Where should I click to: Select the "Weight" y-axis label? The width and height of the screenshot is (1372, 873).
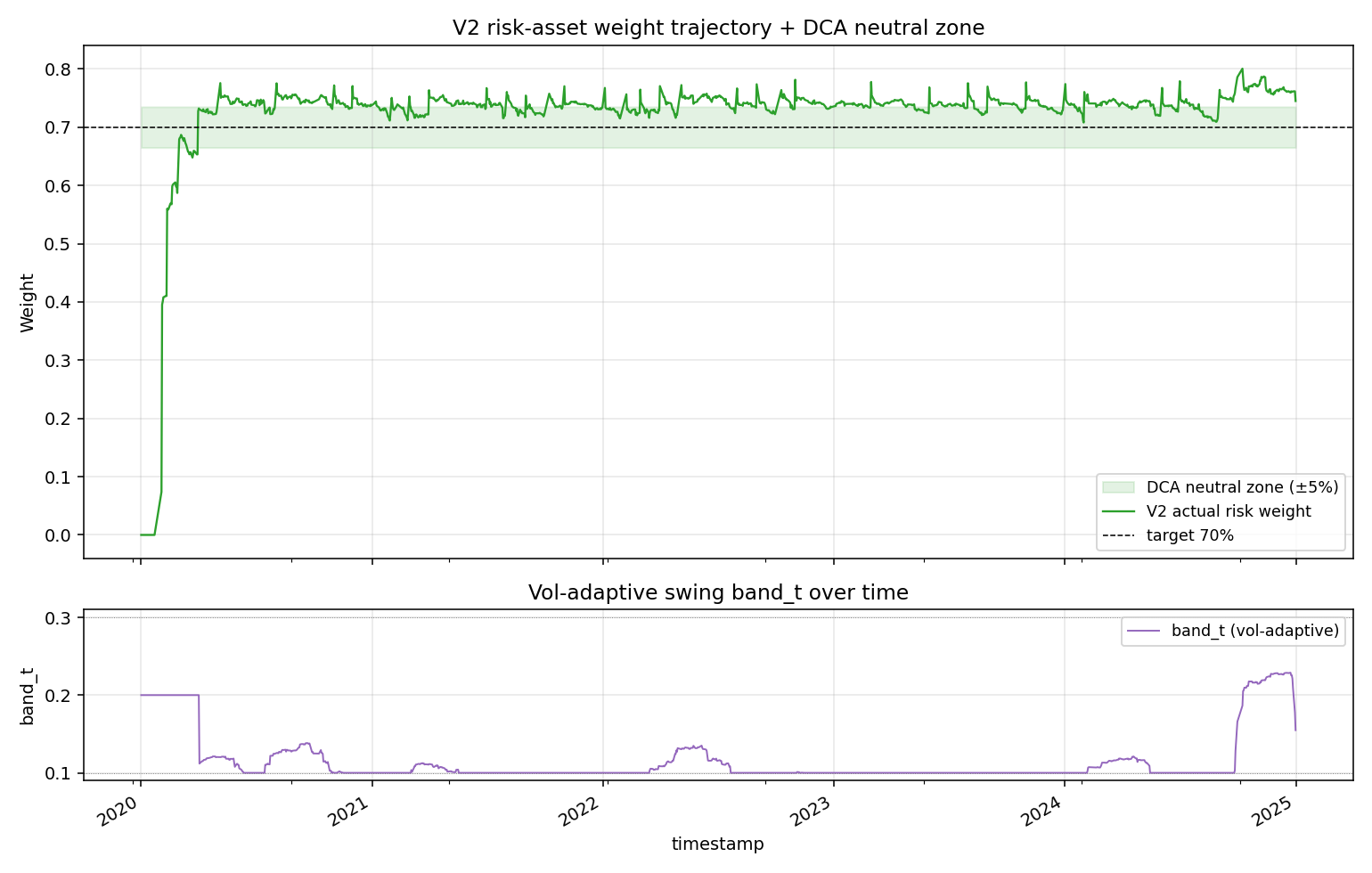tap(28, 303)
